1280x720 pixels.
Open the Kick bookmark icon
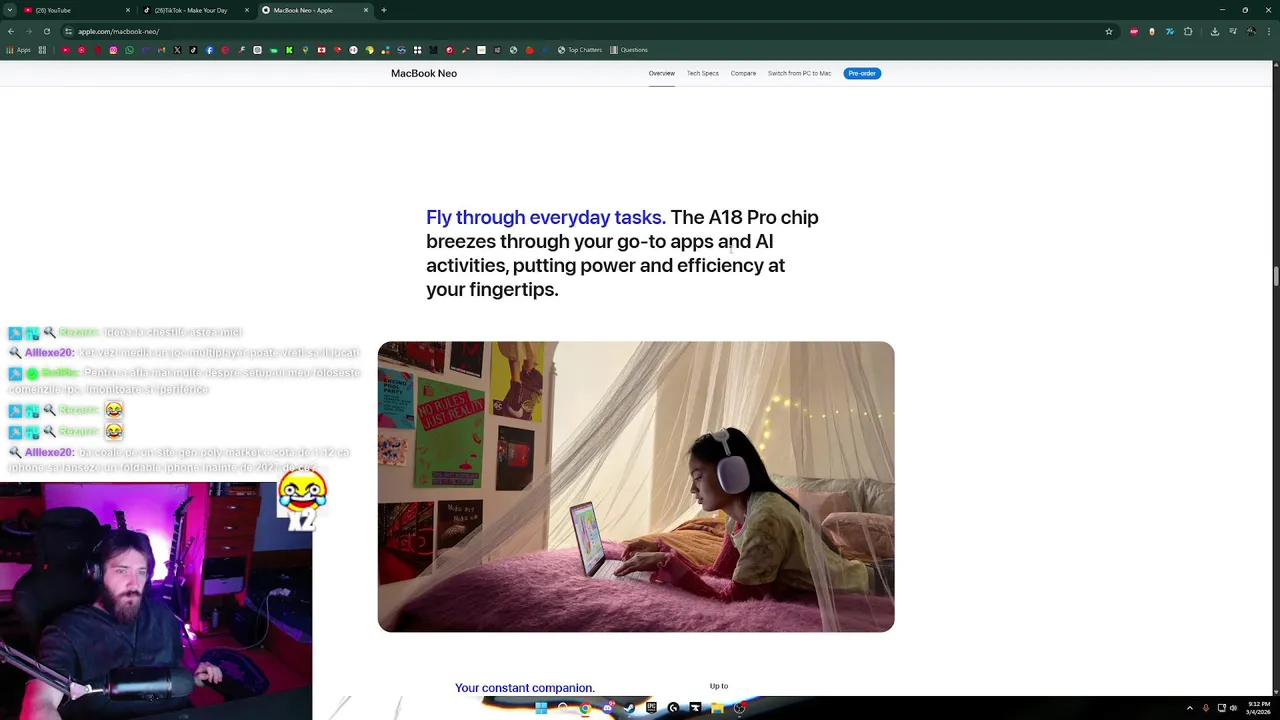tap(289, 50)
